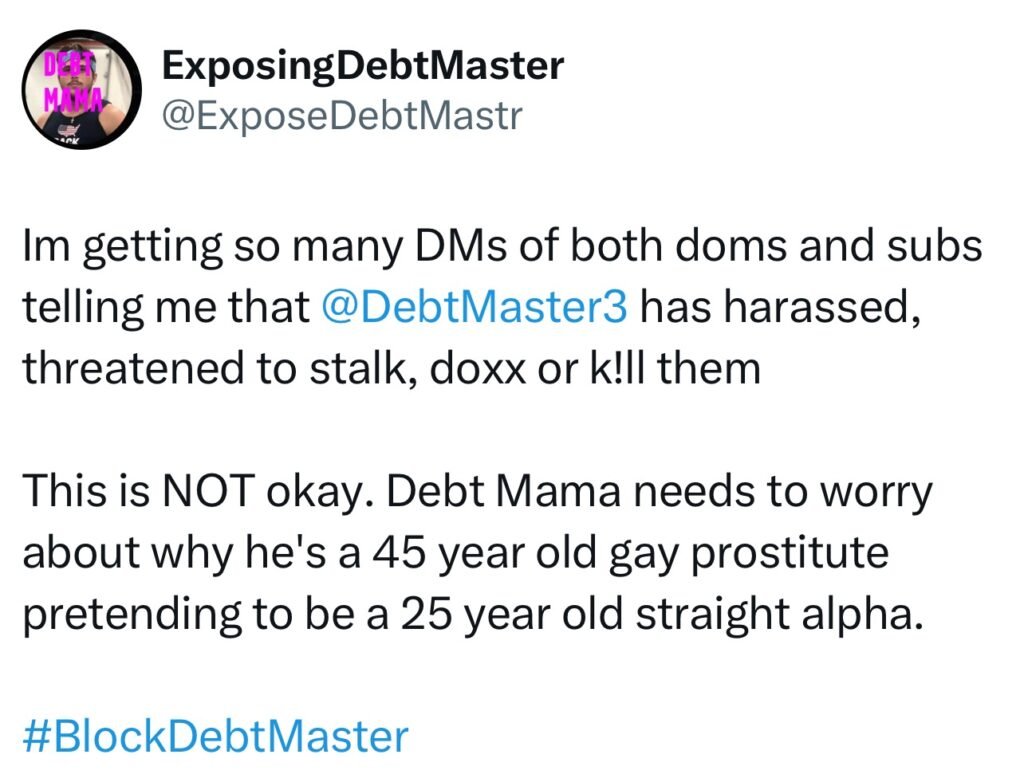This screenshot has width=1024, height=778.
Task: Open the ExposingDebtMaster display name
Action: pyautogui.click(x=362, y=66)
